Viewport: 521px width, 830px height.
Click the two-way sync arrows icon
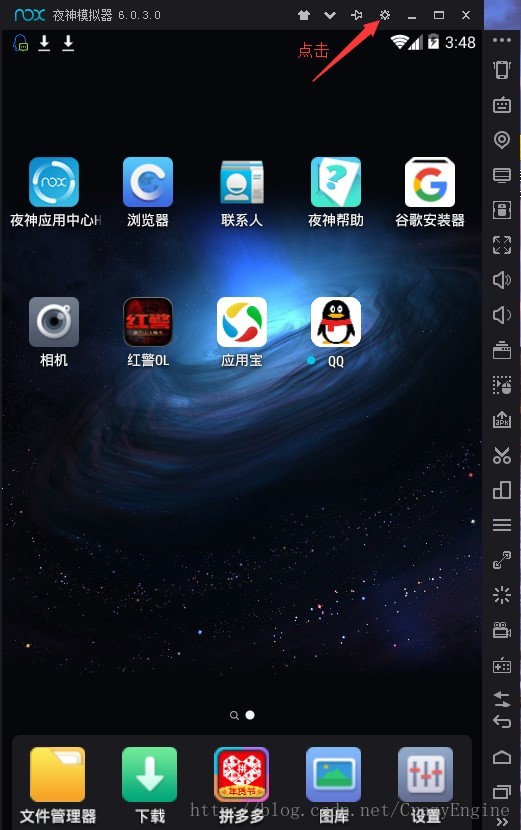click(502, 699)
